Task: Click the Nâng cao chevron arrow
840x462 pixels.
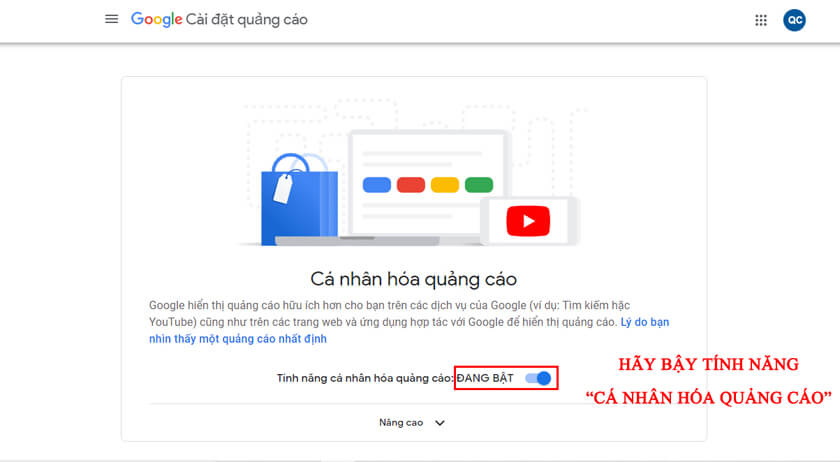Action: (x=440, y=423)
